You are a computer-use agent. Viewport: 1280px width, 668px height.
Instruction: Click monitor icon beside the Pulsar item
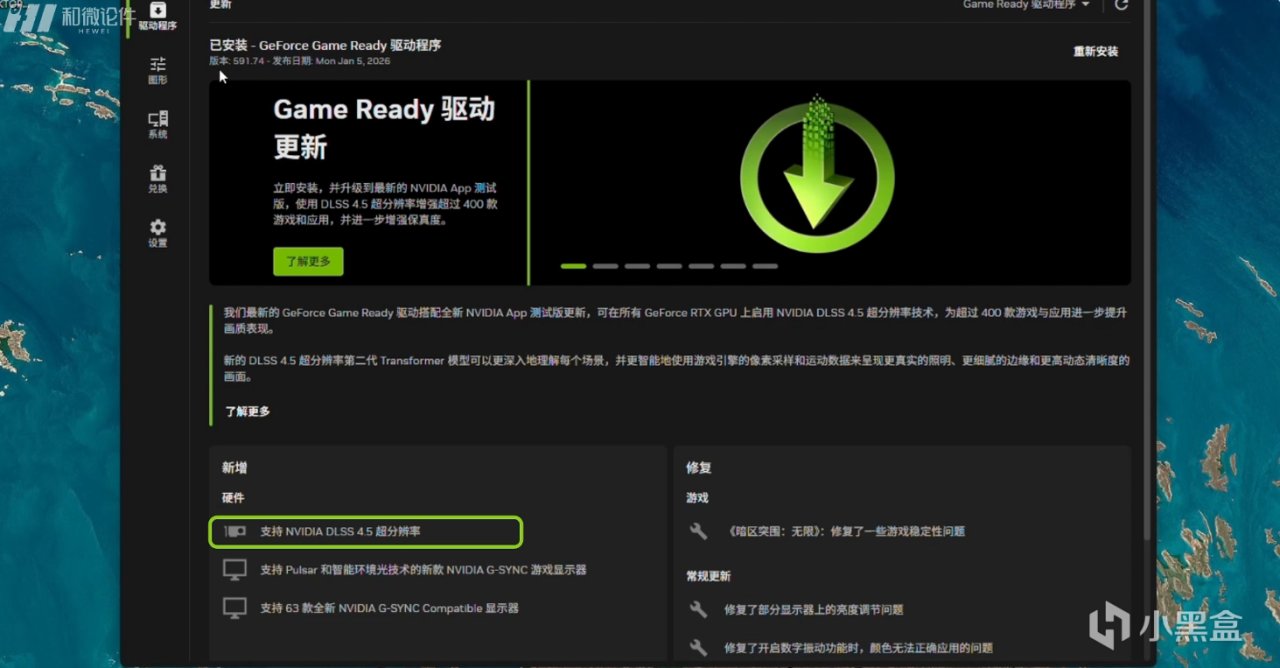(235, 570)
